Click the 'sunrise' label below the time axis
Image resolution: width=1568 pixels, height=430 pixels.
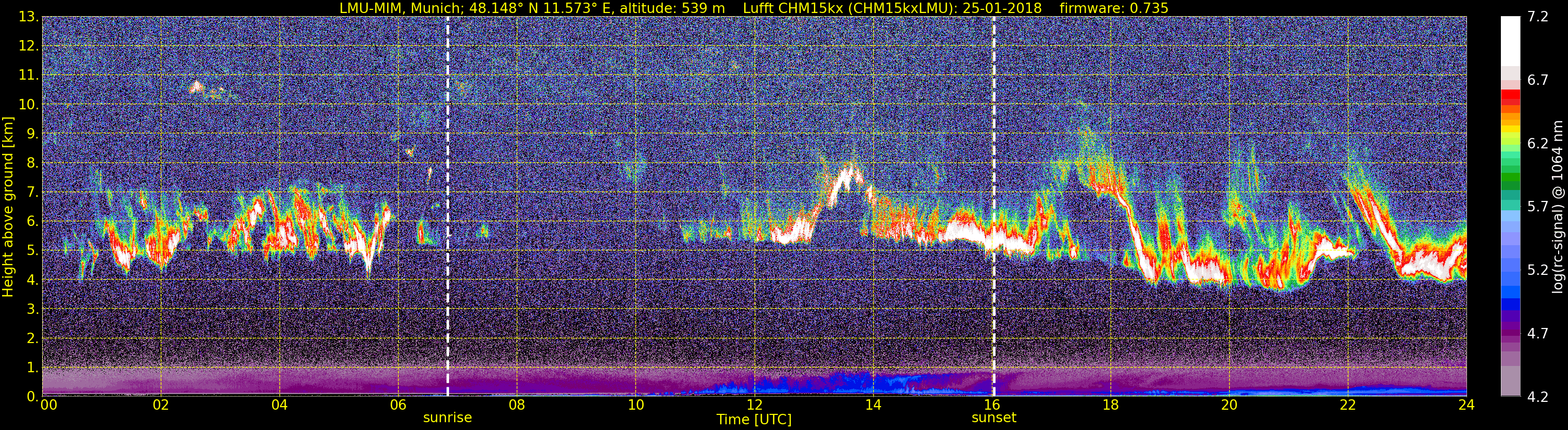point(448,418)
